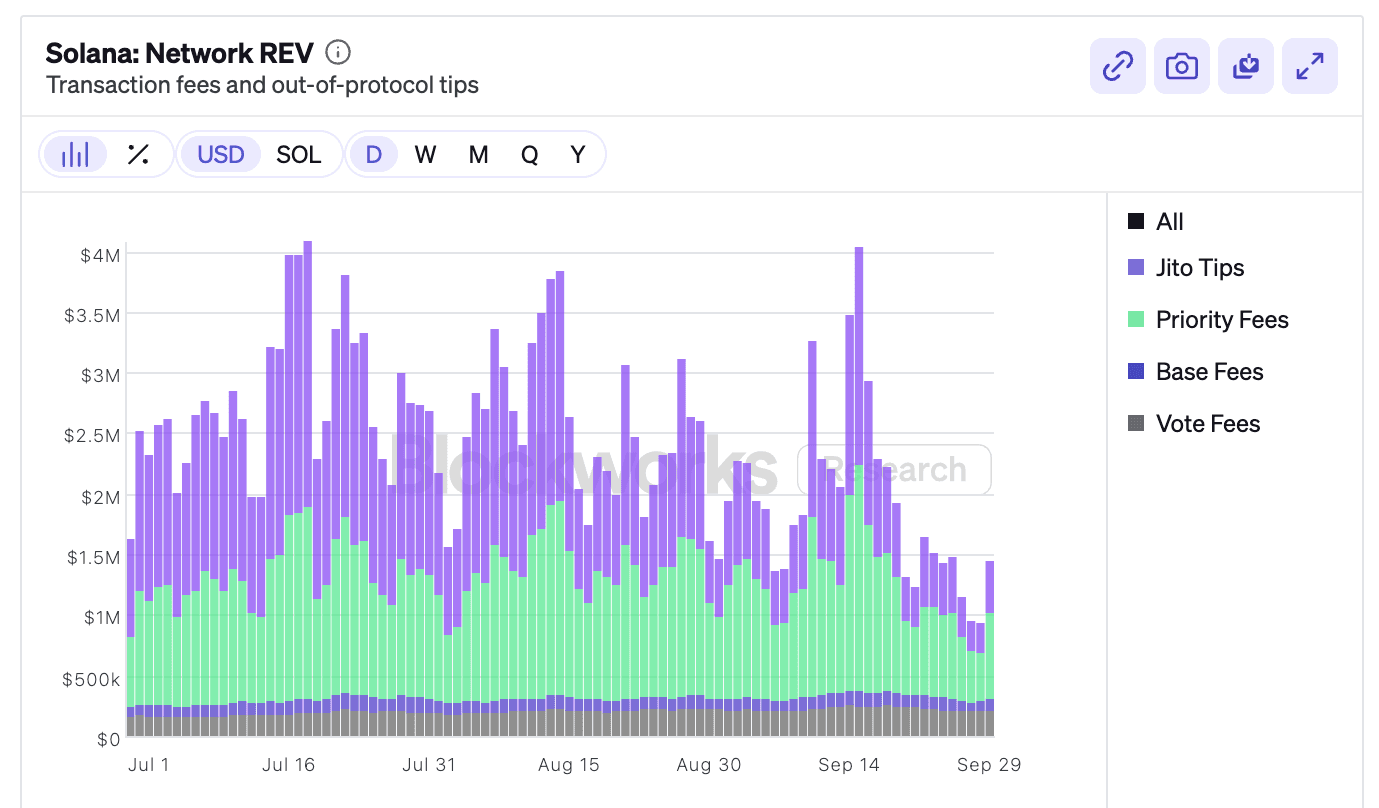Copy the chart link icon

coord(1117,67)
